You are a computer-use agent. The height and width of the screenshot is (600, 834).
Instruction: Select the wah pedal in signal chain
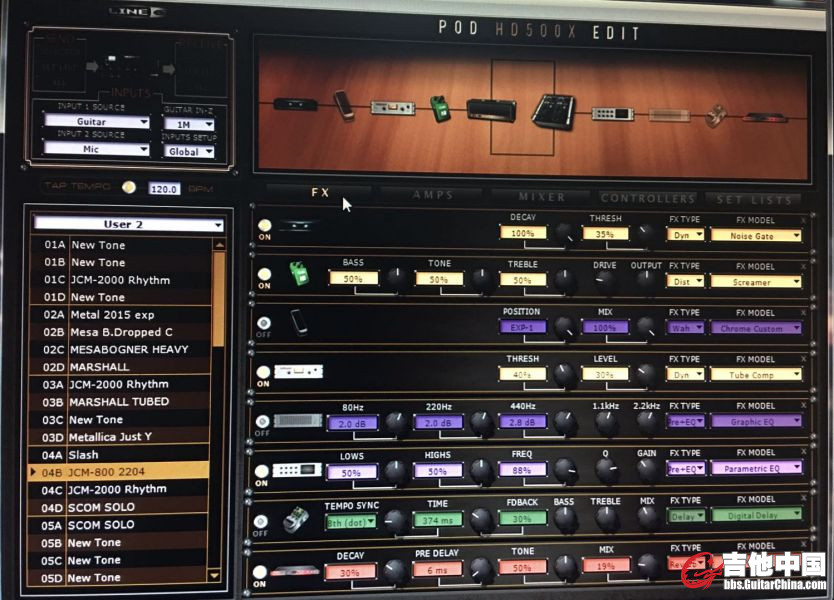345,106
